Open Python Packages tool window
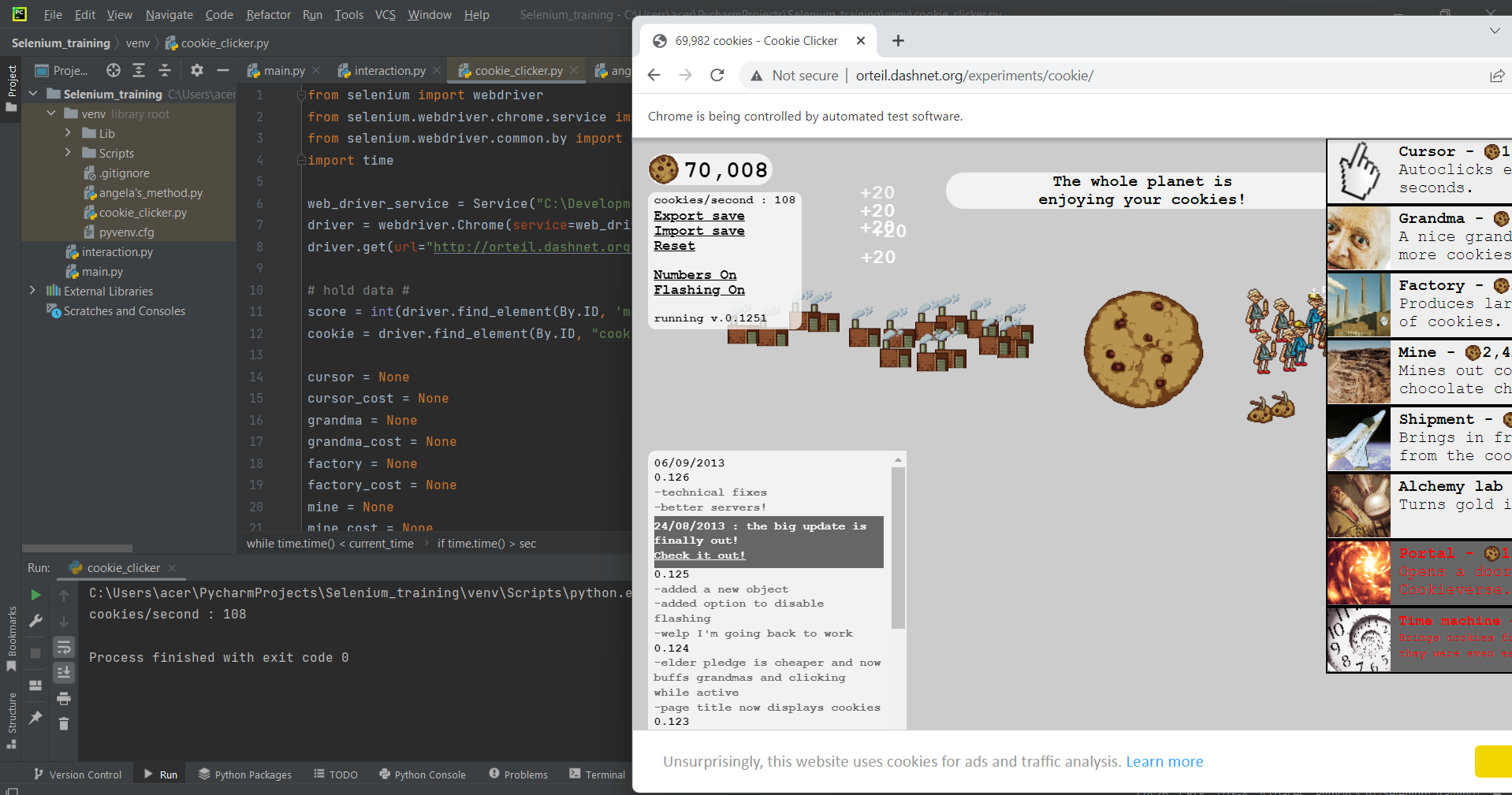Viewport: 1512px width, 795px height. [x=245, y=775]
